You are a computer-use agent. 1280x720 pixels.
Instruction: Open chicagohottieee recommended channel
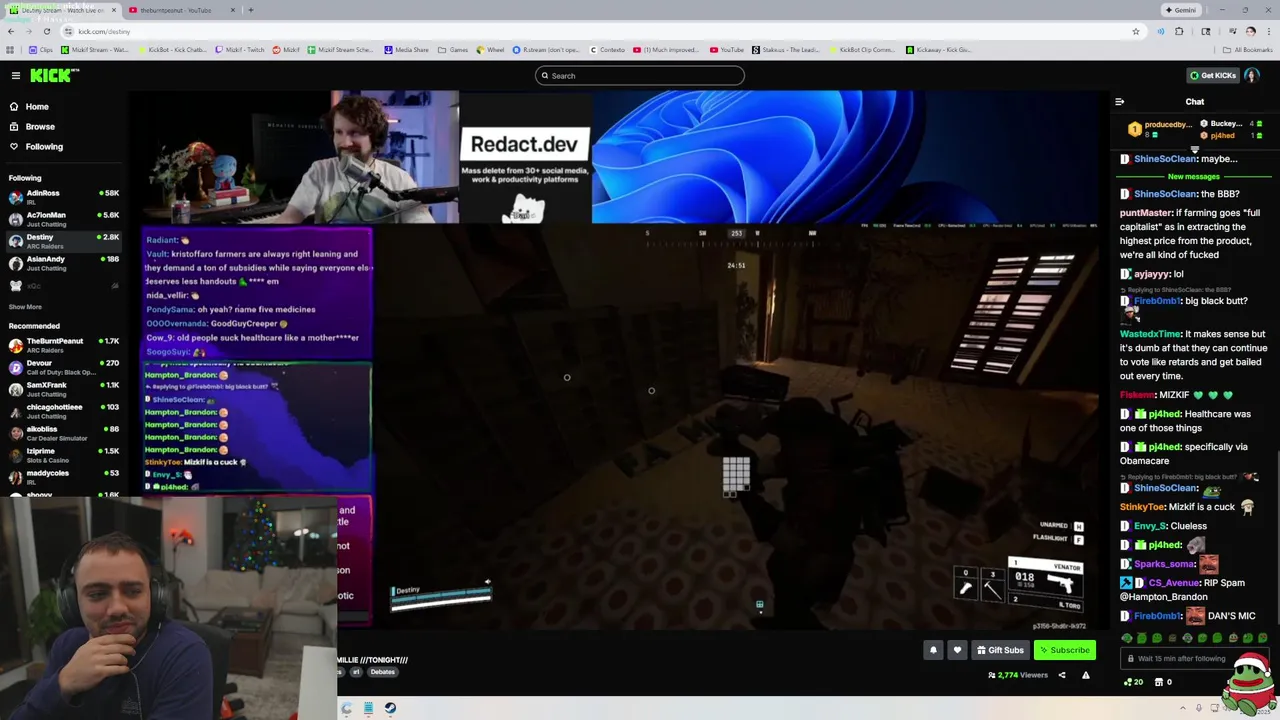pyautogui.click(x=62, y=411)
